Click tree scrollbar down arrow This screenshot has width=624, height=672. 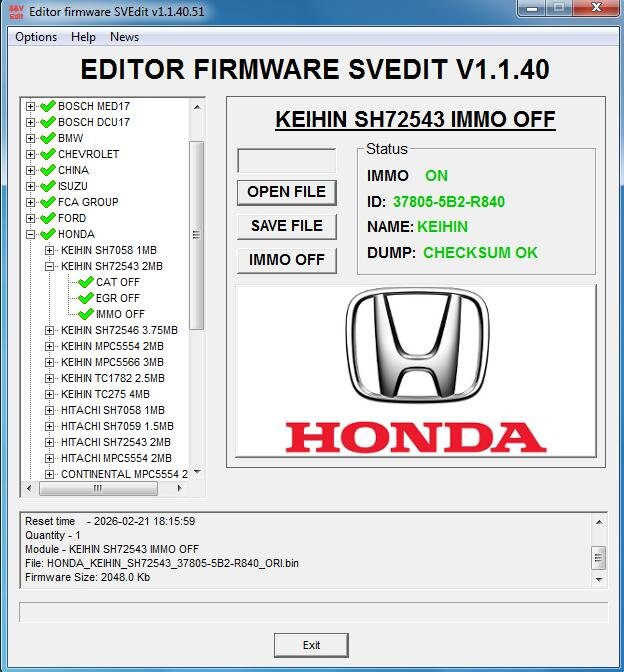click(197, 472)
